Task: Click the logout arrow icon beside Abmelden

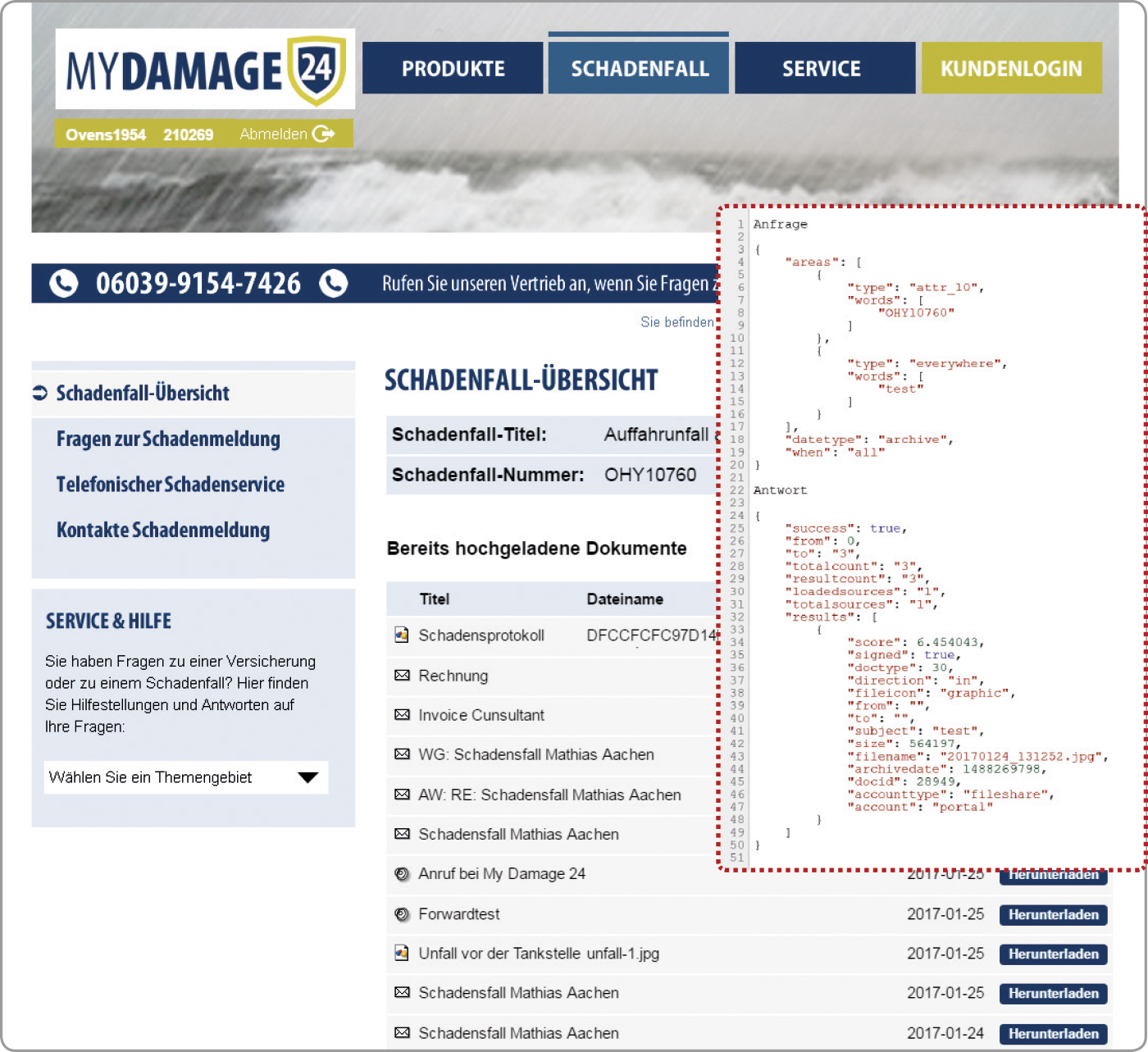Action: point(323,134)
